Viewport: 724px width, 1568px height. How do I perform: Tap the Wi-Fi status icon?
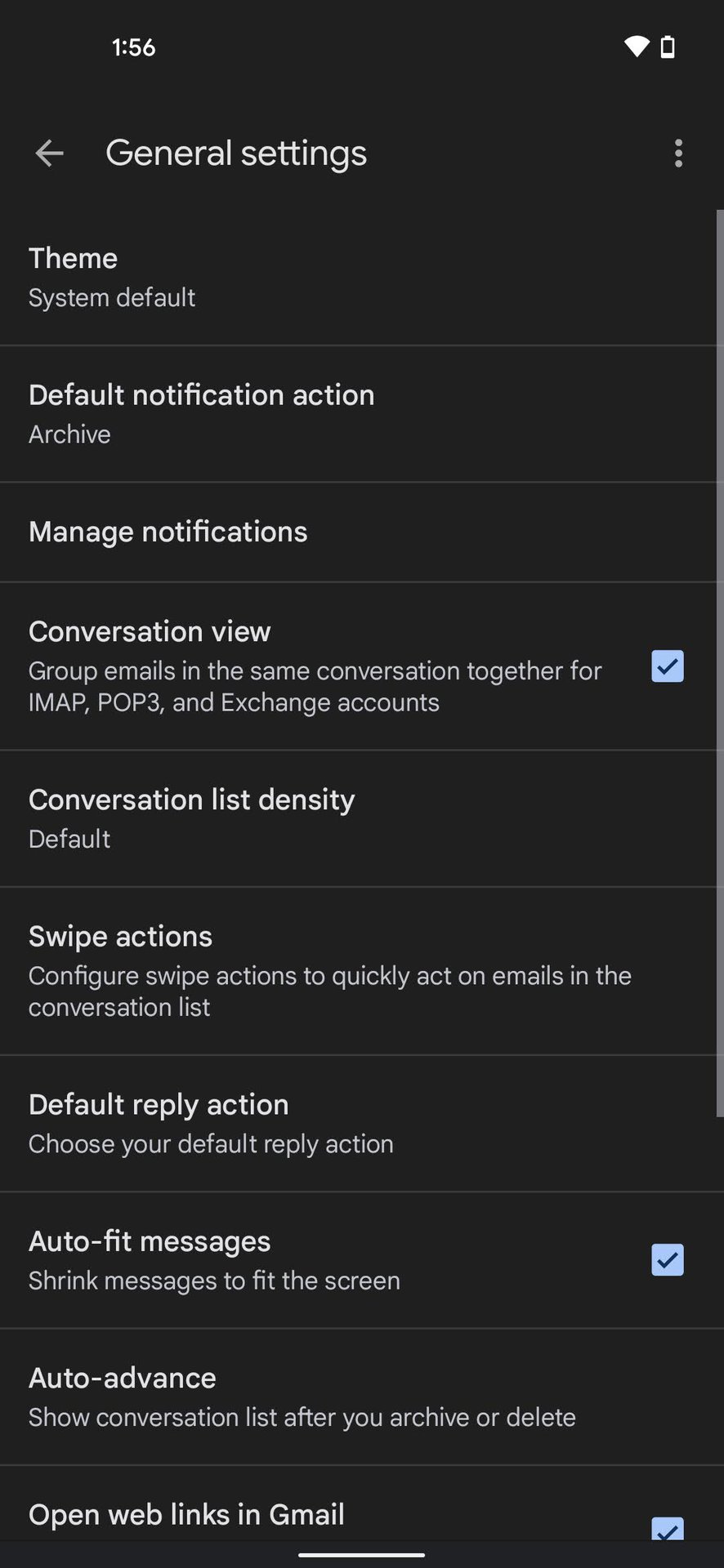(637, 47)
